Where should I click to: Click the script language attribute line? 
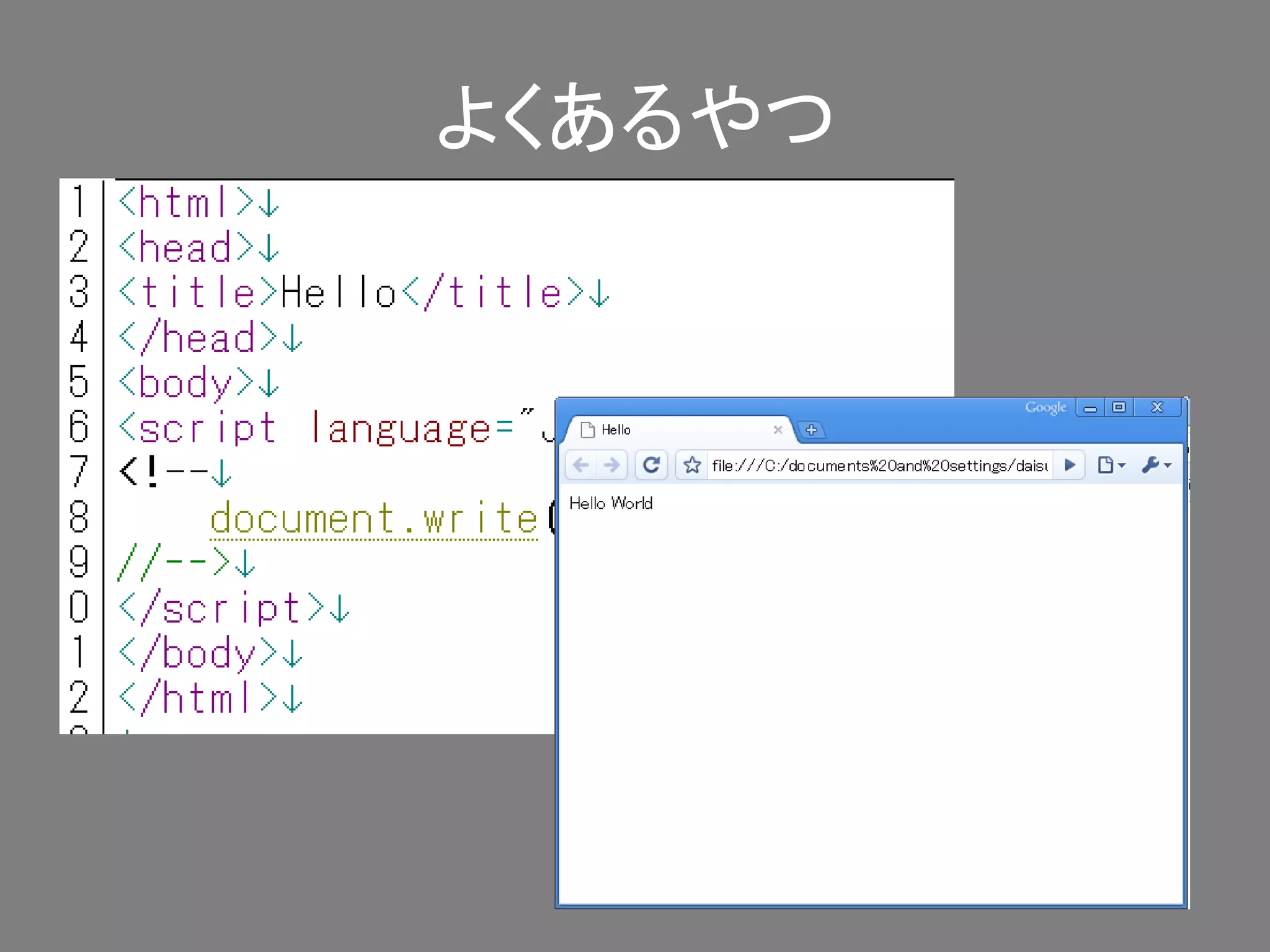335,428
